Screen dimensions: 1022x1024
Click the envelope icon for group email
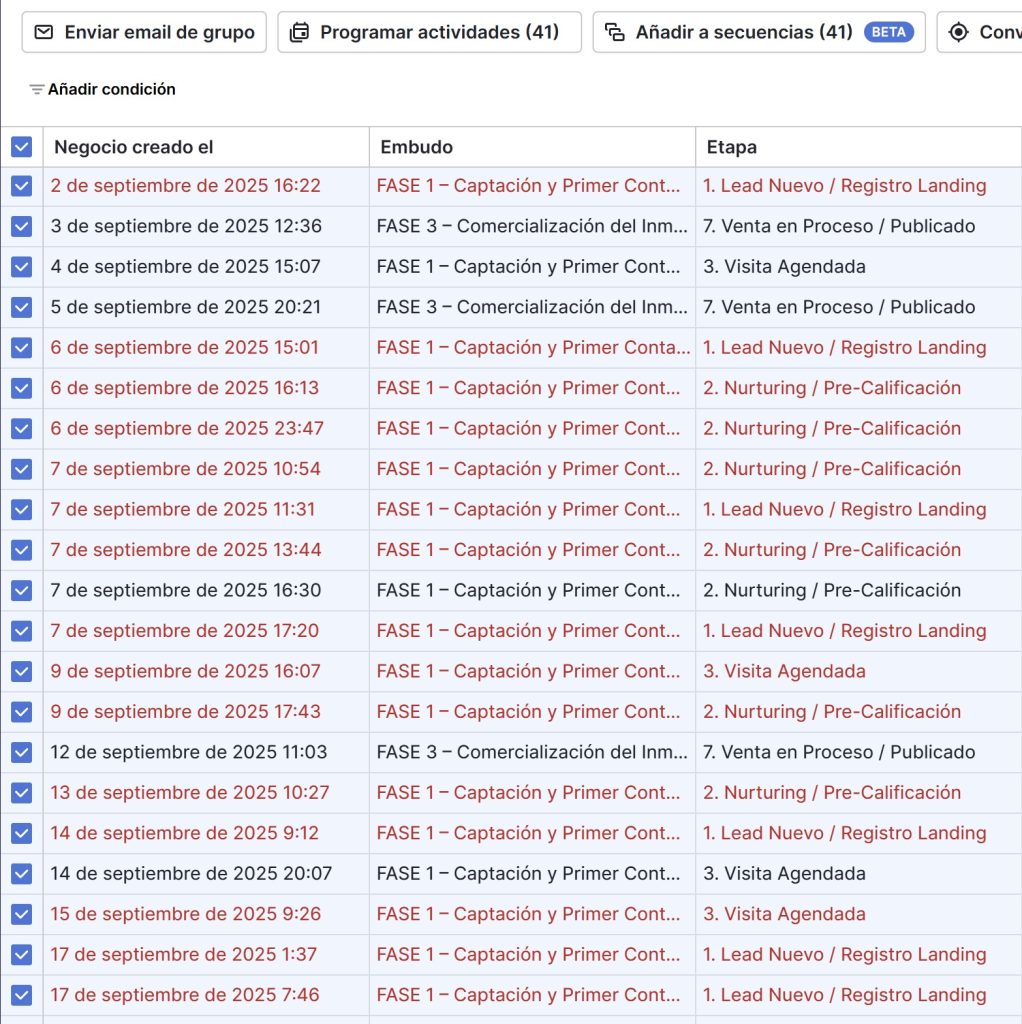[x=43, y=32]
